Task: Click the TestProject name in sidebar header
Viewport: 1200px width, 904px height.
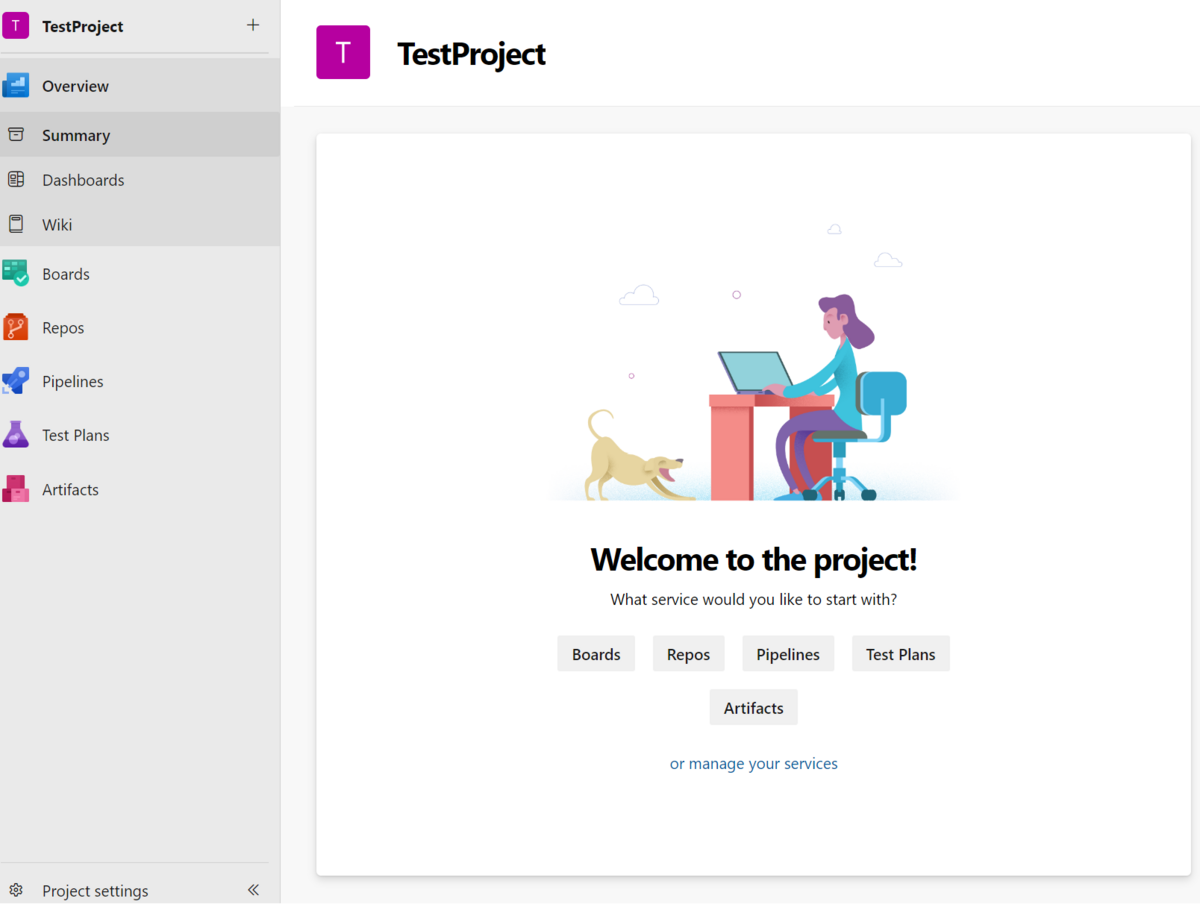Action: coord(83,26)
